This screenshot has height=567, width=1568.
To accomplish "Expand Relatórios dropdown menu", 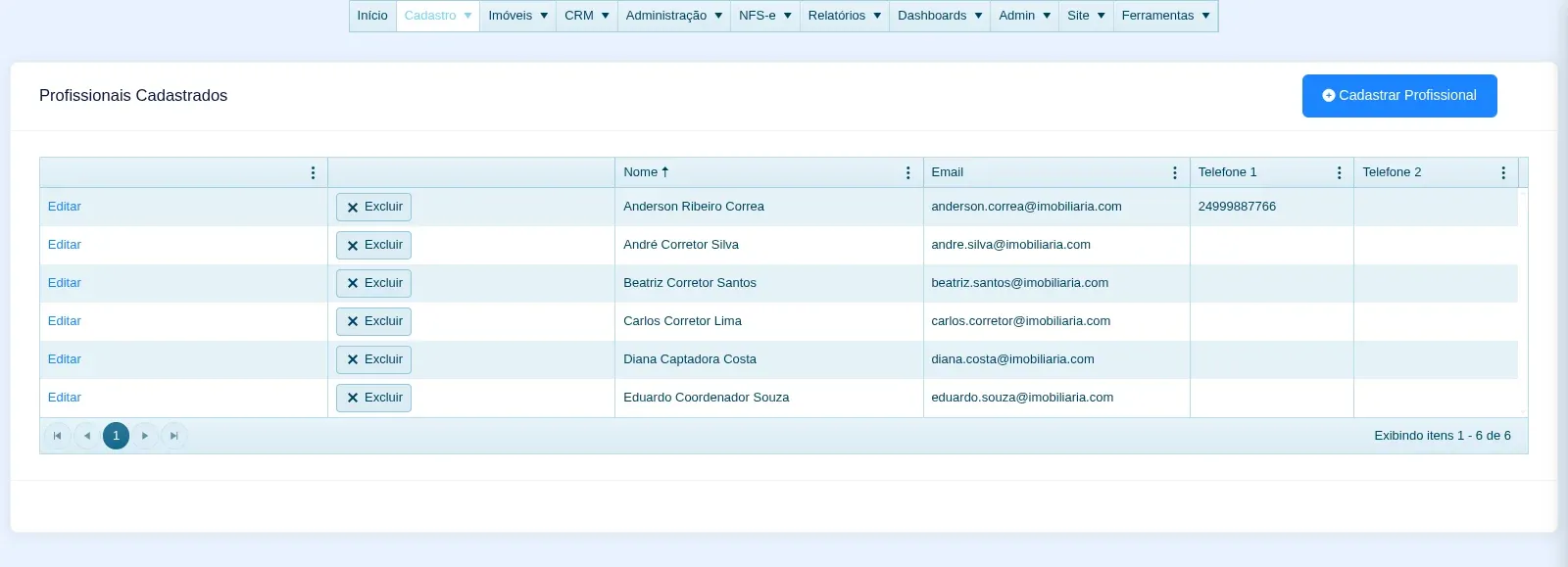I will pyautogui.click(x=845, y=16).
